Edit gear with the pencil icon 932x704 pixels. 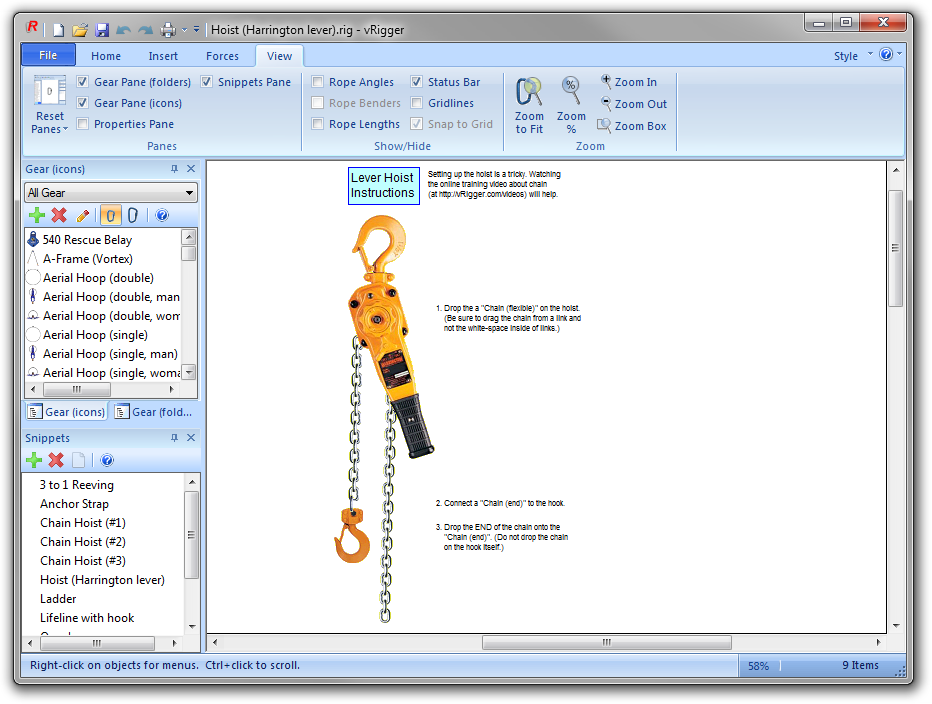click(x=83, y=215)
